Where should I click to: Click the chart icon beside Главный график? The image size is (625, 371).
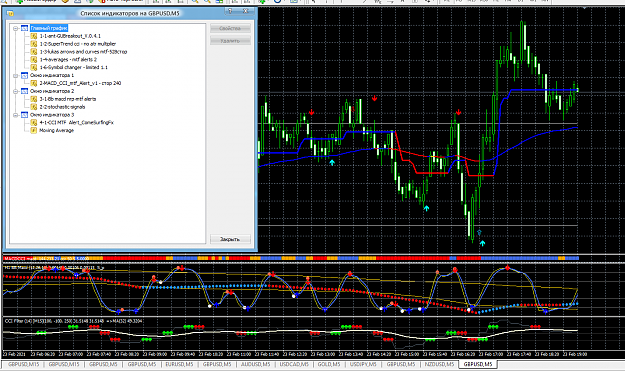point(24,28)
